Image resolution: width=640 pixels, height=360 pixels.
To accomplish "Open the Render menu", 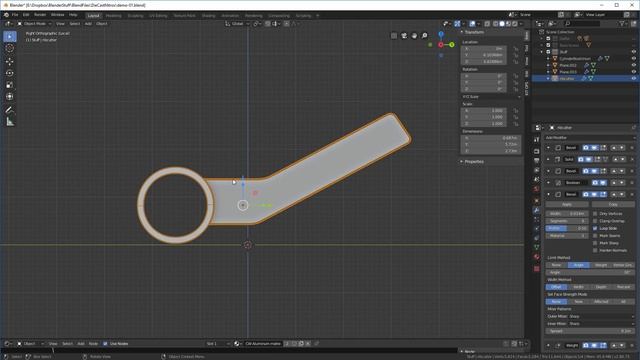I will click(40, 15).
